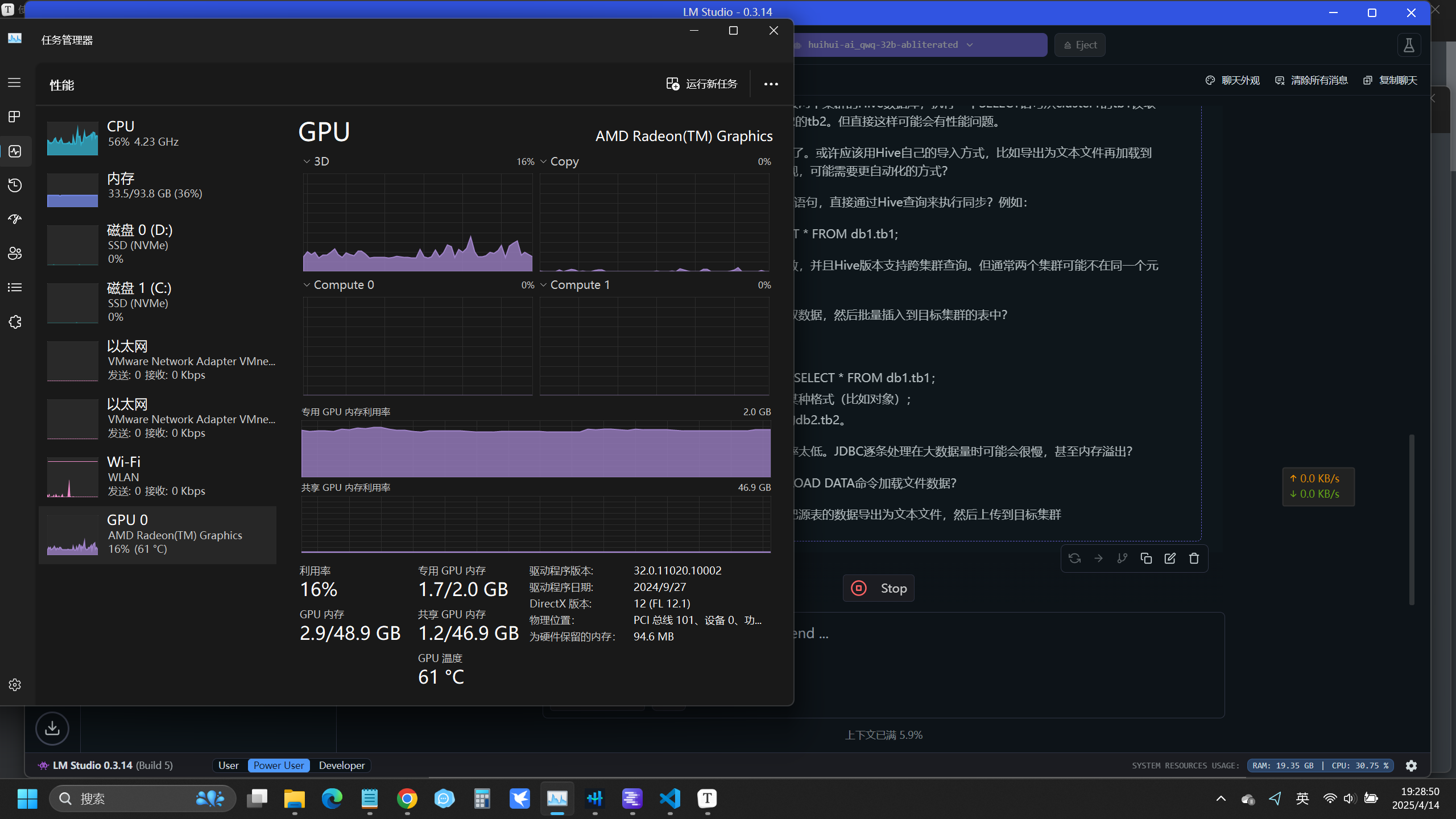Open App history page icon

coord(14,185)
